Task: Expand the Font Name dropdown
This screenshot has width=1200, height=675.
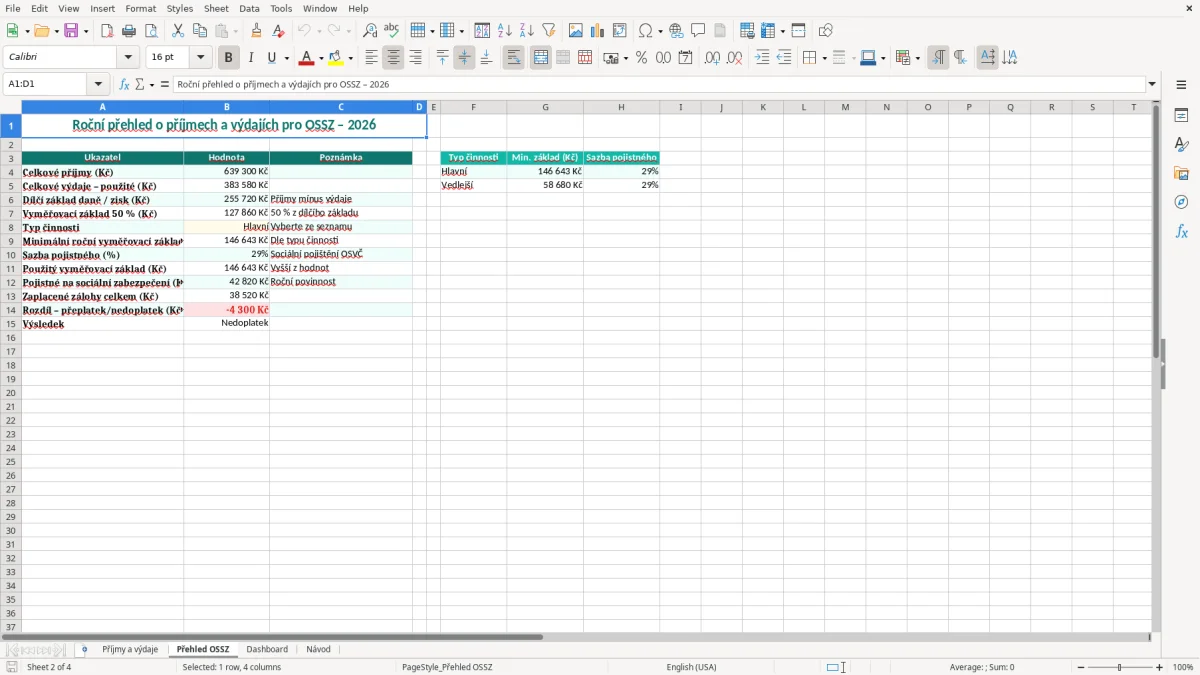Action: 128,58
